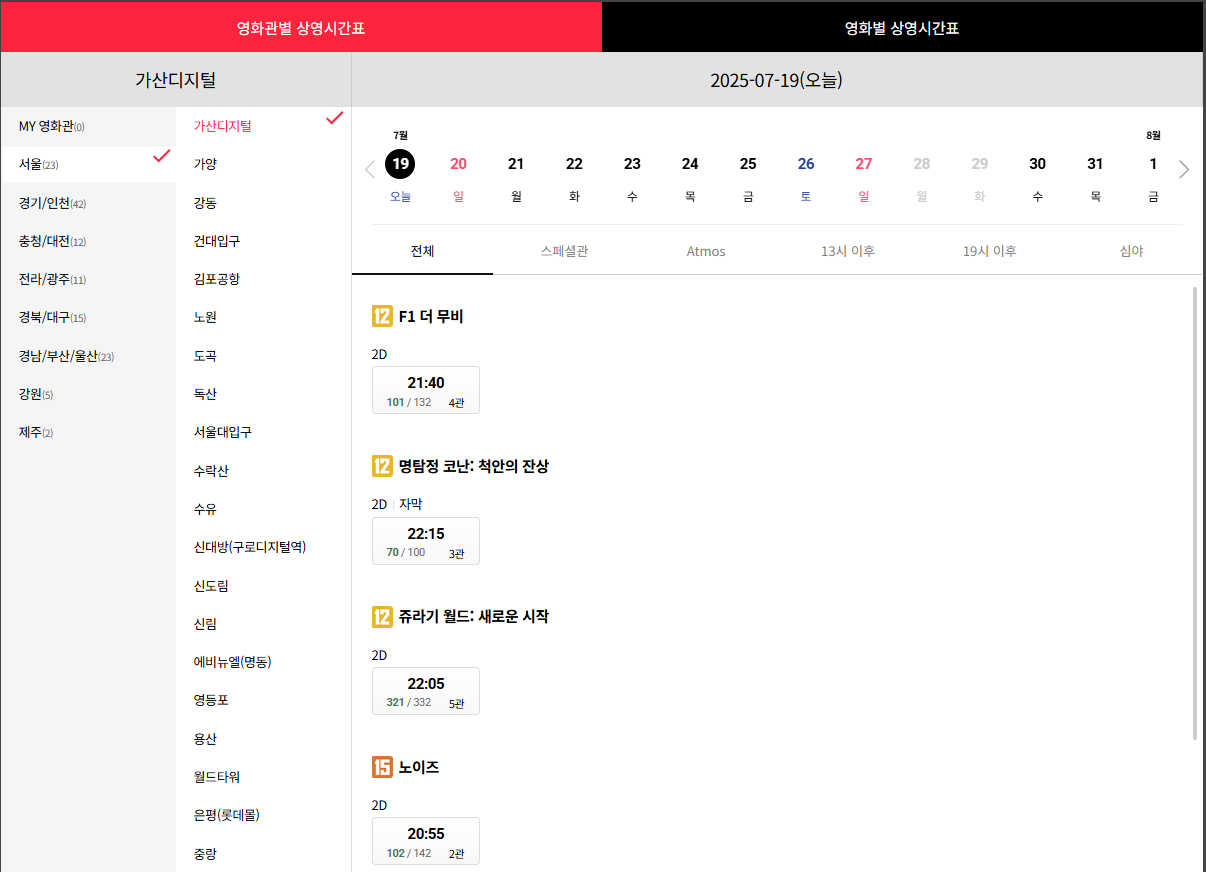Choose Sunday date 20
Viewport: 1206px width, 872px height.
[x=458, y=164]
